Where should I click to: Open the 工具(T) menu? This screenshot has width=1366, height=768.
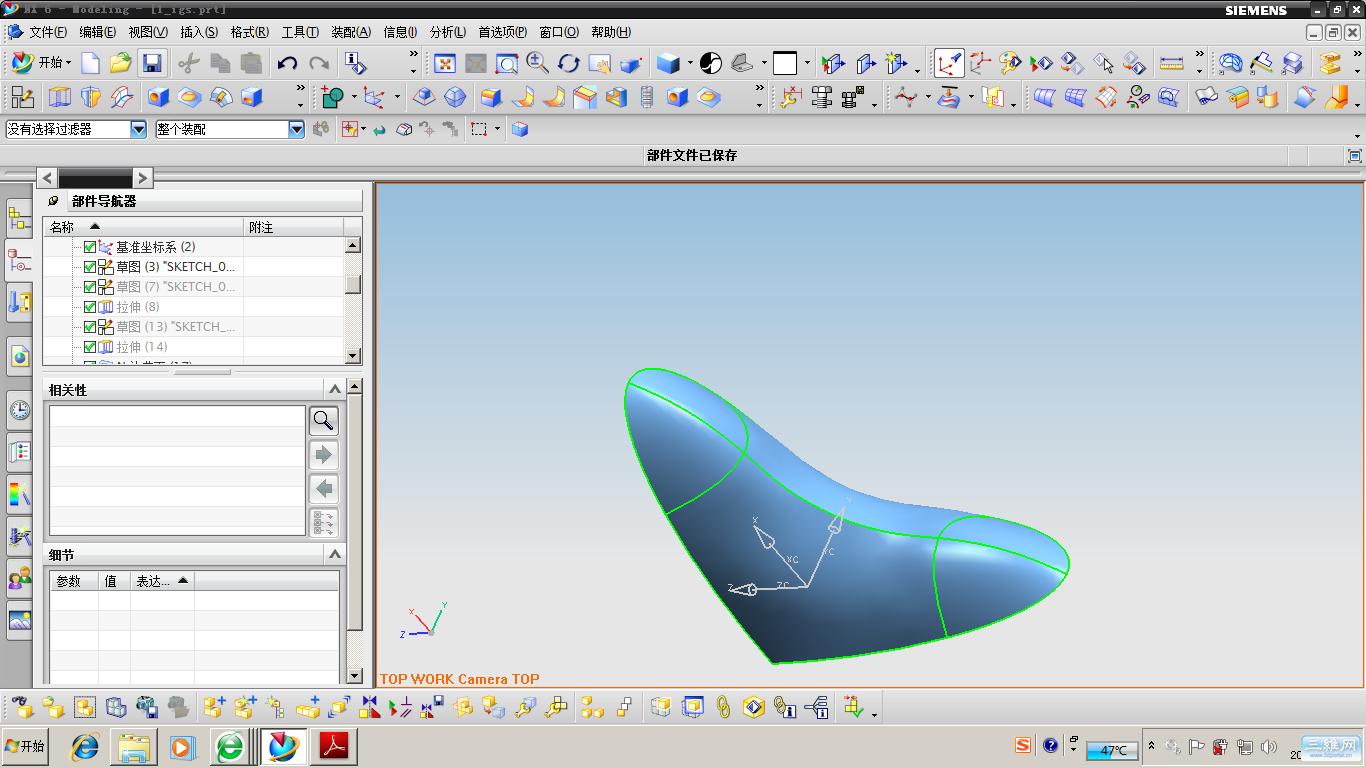pyautogui.click(x=300, y=32)
